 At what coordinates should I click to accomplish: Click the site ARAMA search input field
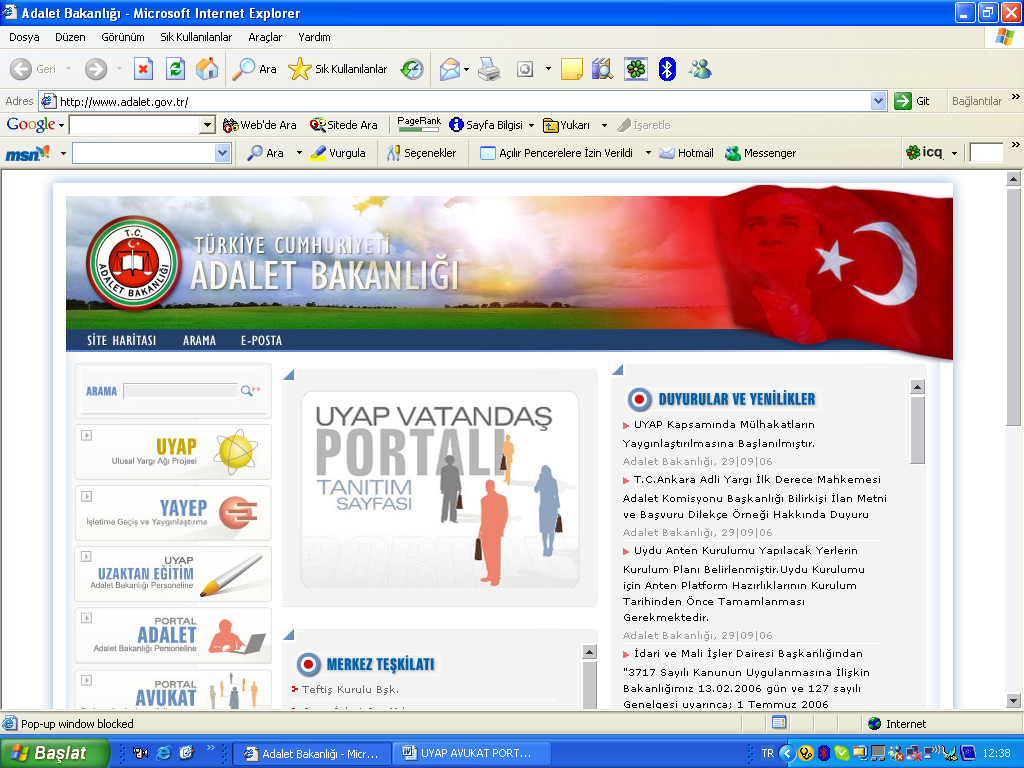(180, 391)
